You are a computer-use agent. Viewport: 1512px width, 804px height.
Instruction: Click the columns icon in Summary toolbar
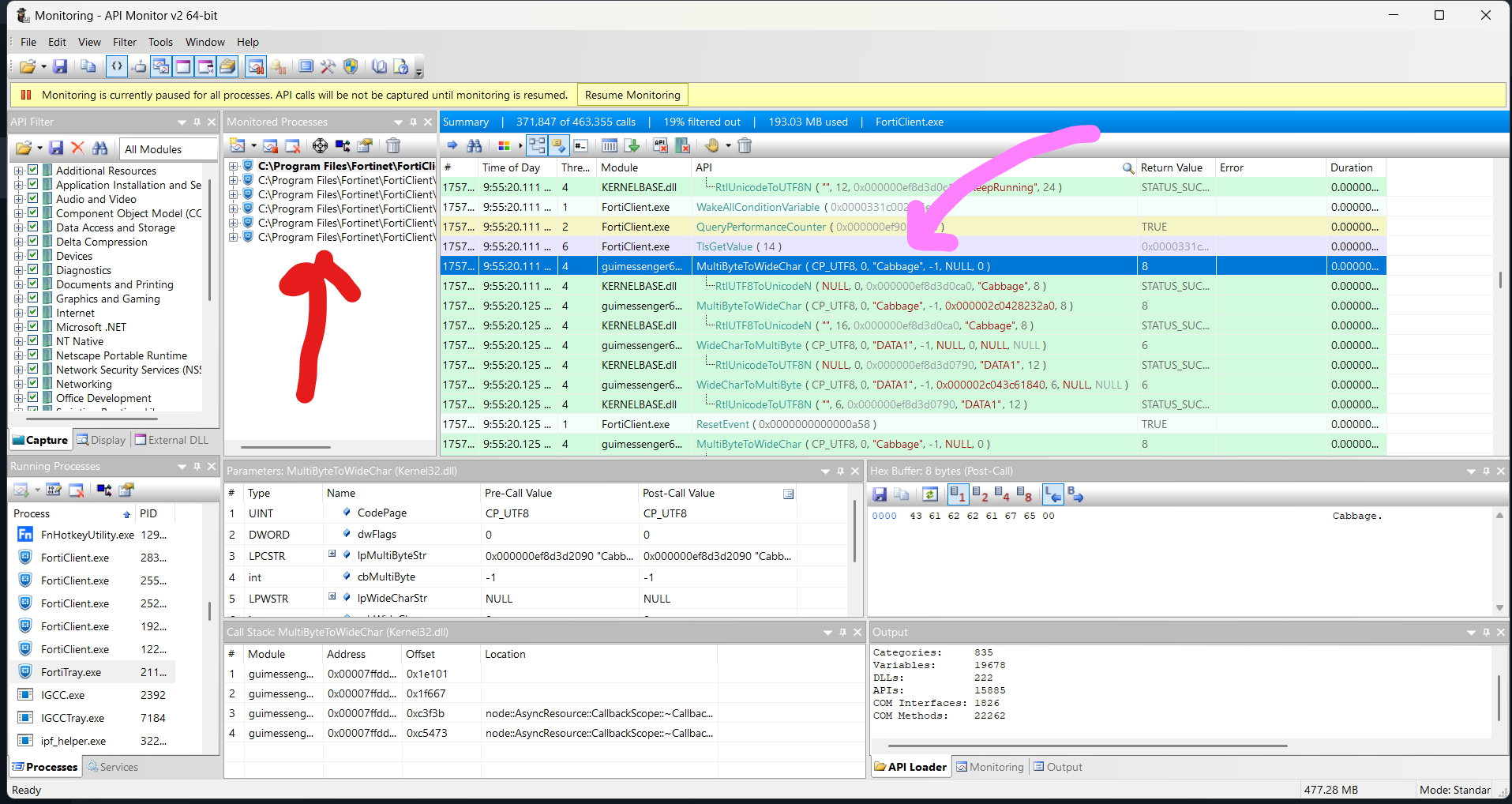610,145
